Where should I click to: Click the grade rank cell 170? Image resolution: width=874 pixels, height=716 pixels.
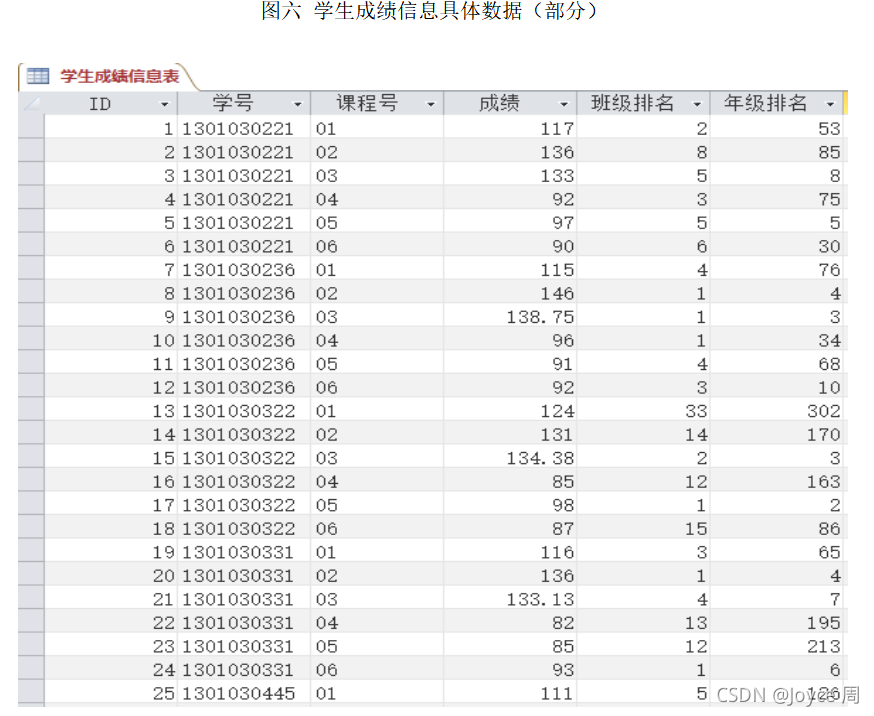tap(777, 434)
